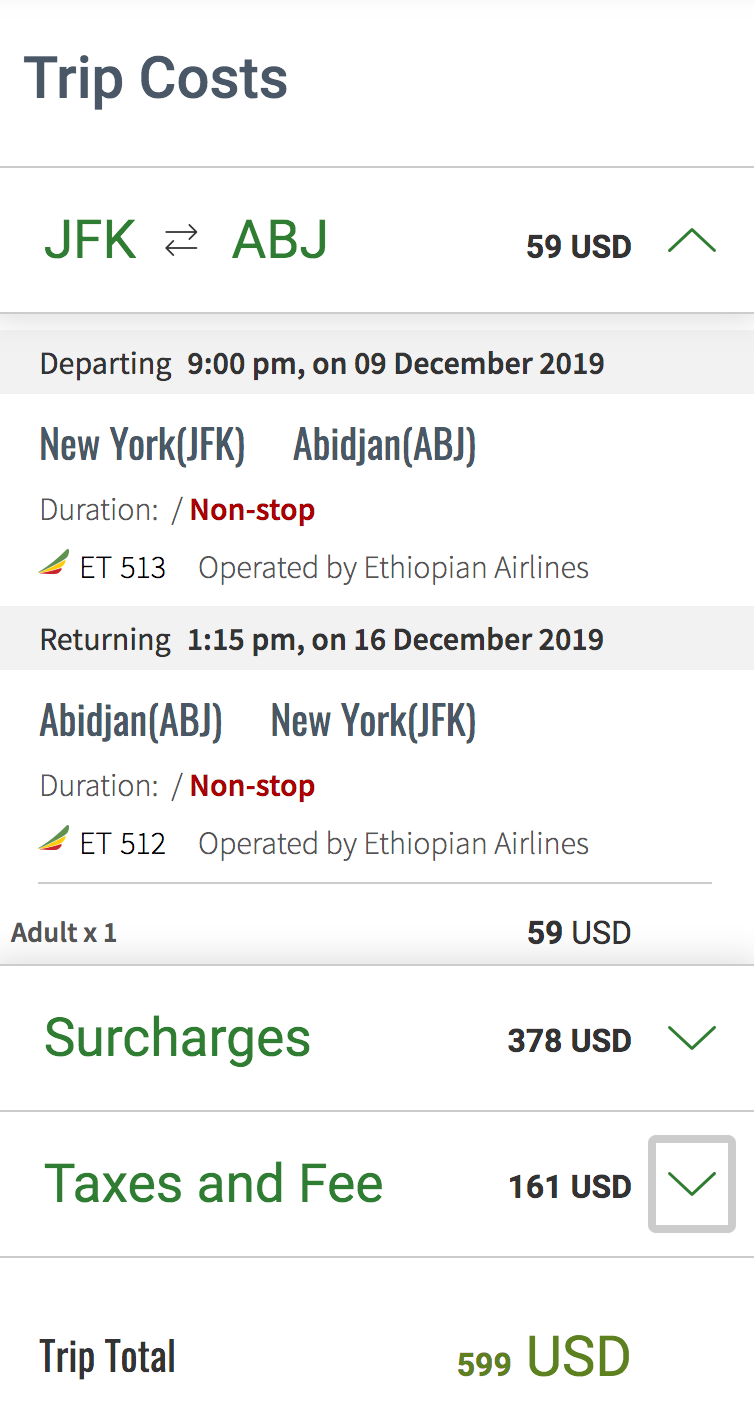Click Ethiopian Airlines logo beside ET 513

(x=54, y=564)
